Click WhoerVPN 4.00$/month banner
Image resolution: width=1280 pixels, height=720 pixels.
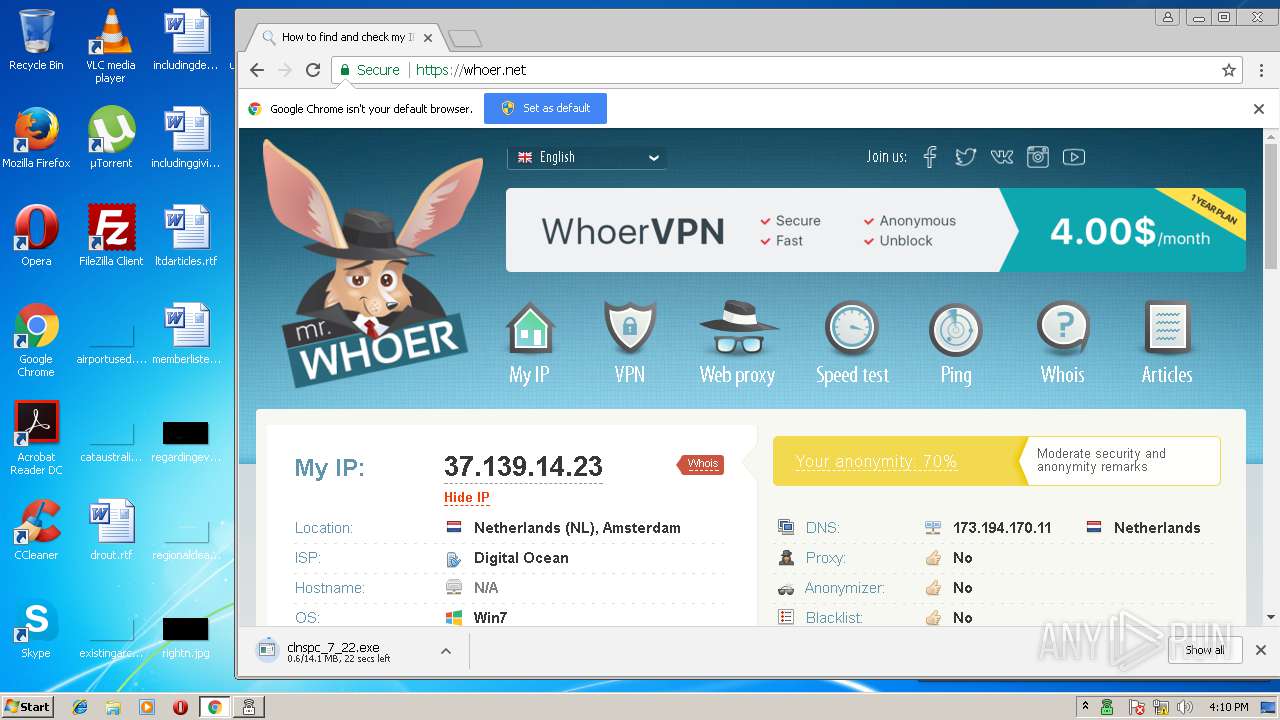[x=876, y=230]
